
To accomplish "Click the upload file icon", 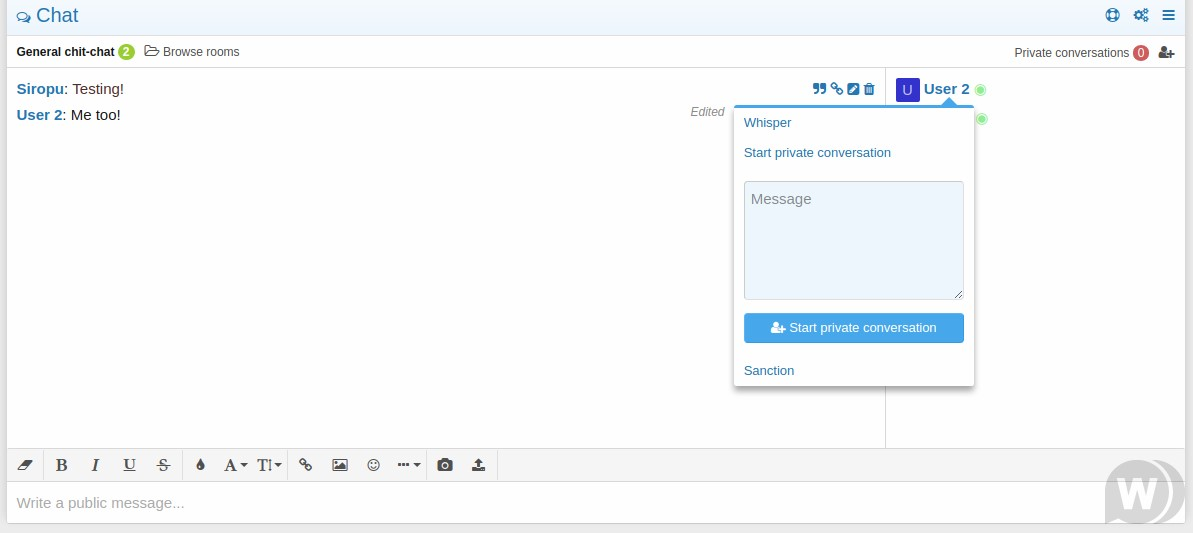I will click(x=478, y=465).
